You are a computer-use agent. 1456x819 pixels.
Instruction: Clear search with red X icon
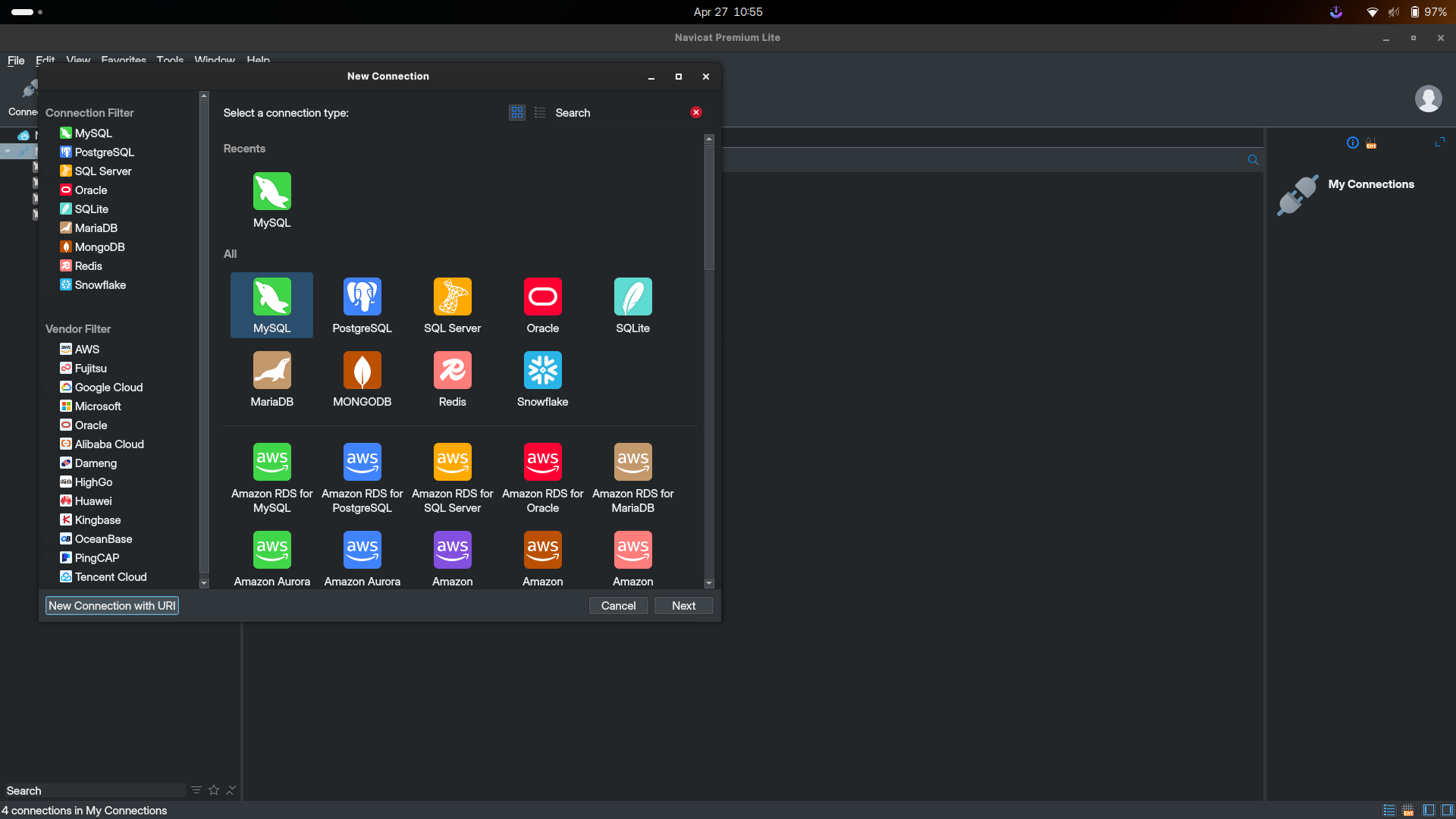click(696, 112)
